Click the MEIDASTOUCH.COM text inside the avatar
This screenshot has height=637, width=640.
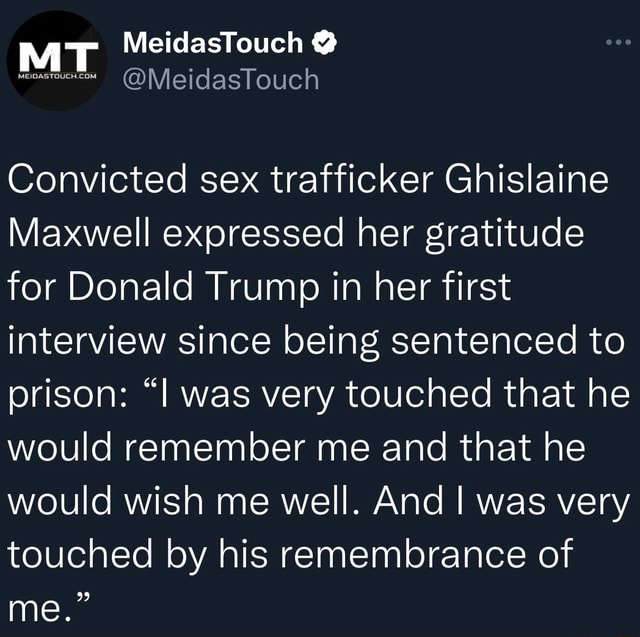pyautogui.click(x=57, y=76)
